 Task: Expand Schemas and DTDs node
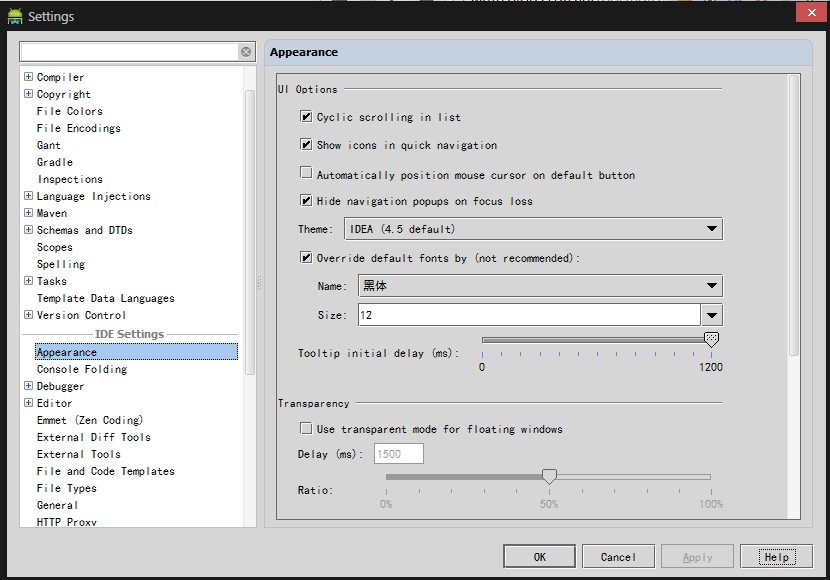29,230
